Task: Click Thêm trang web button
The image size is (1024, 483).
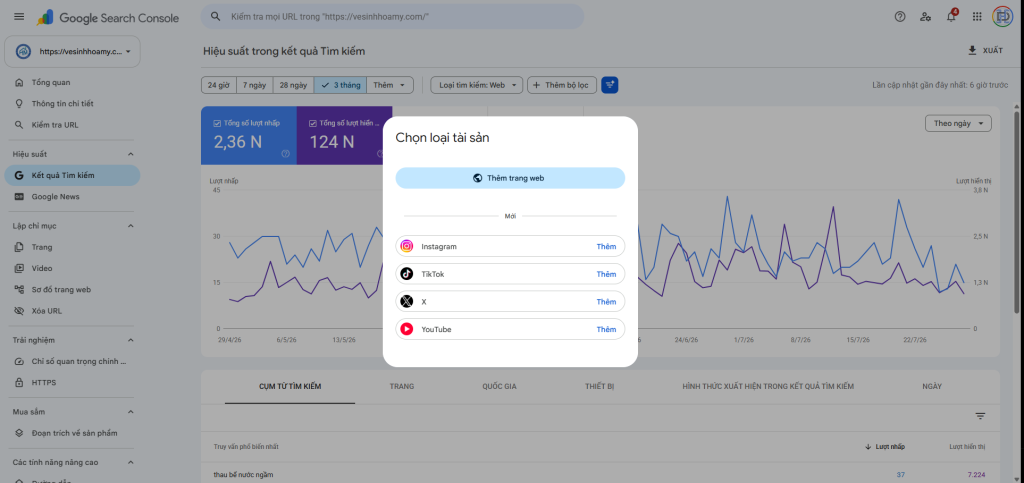Action: 510,178
